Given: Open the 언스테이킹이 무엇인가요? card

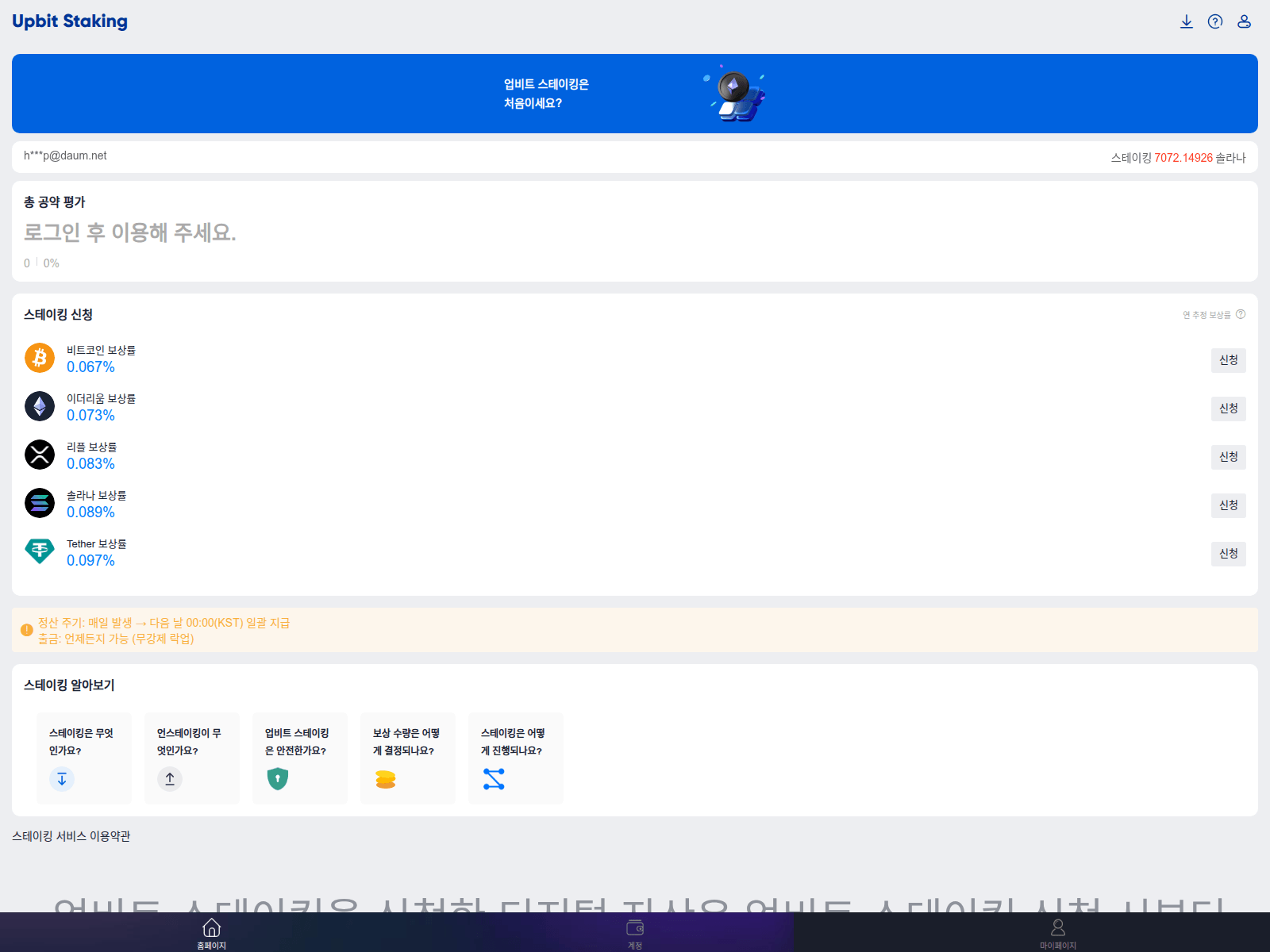Looking at the screenshot, I should (x=192, y=758).
